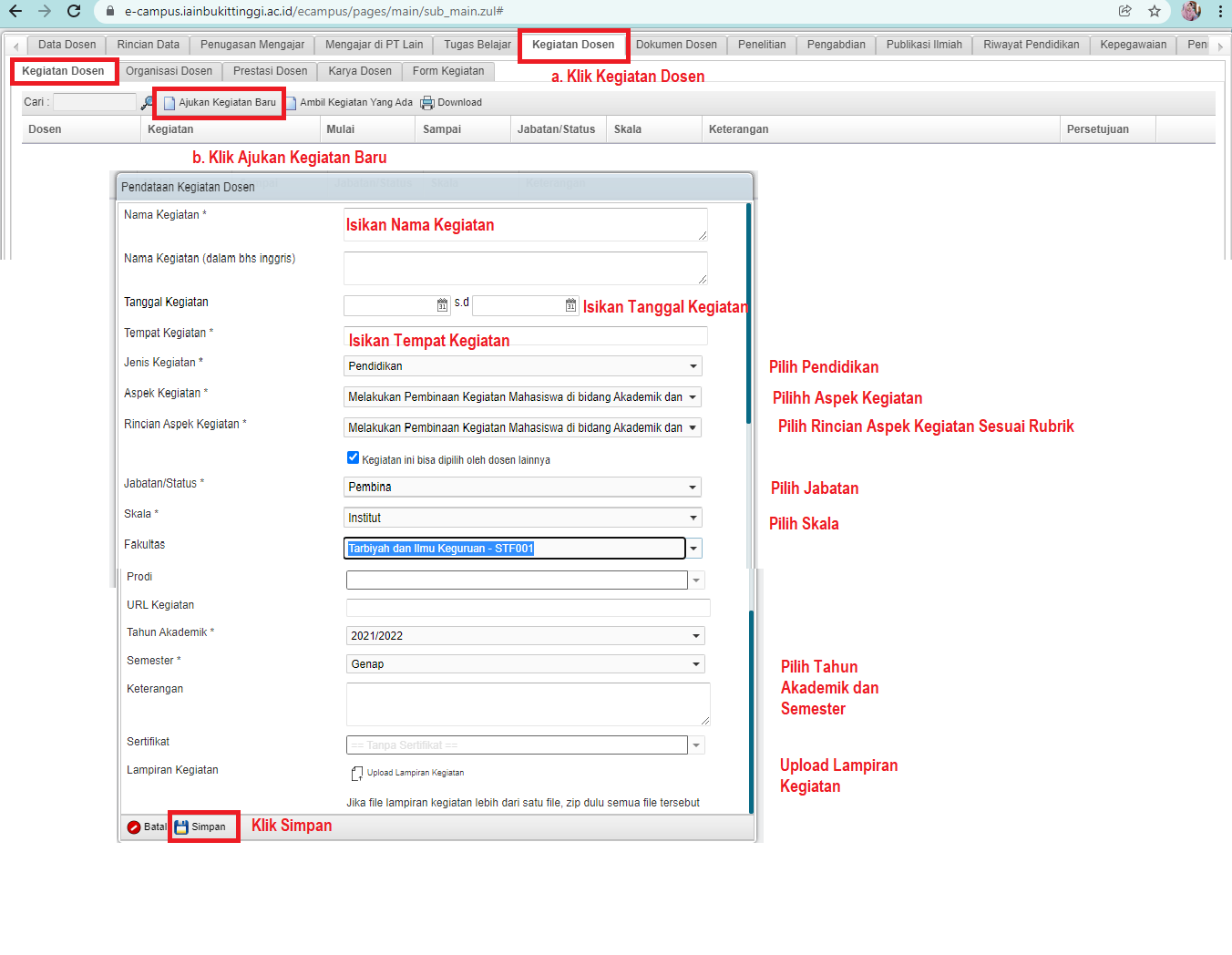
Task: Click the search magnifier icon next to Cari
Action: 147,103
